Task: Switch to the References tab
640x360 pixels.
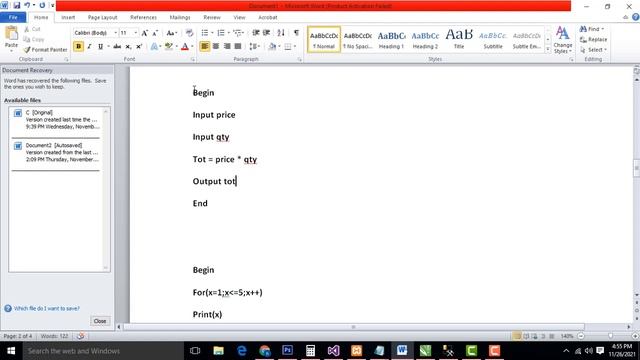Action: [143, 18]
